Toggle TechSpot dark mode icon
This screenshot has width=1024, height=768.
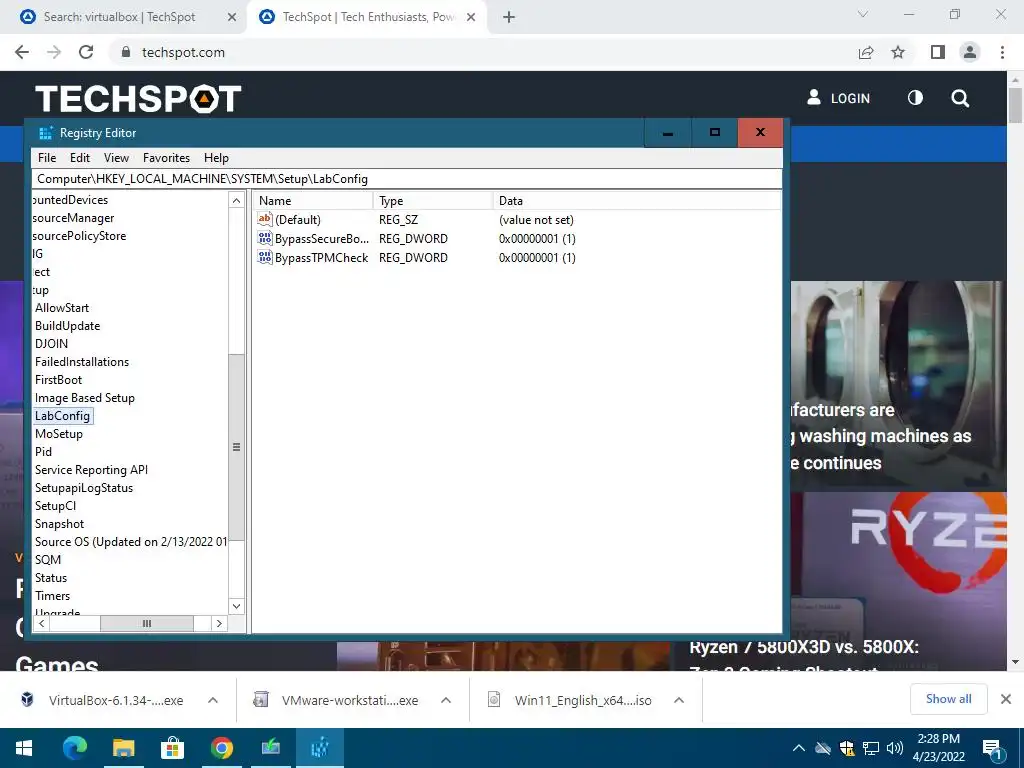point(915,98)
